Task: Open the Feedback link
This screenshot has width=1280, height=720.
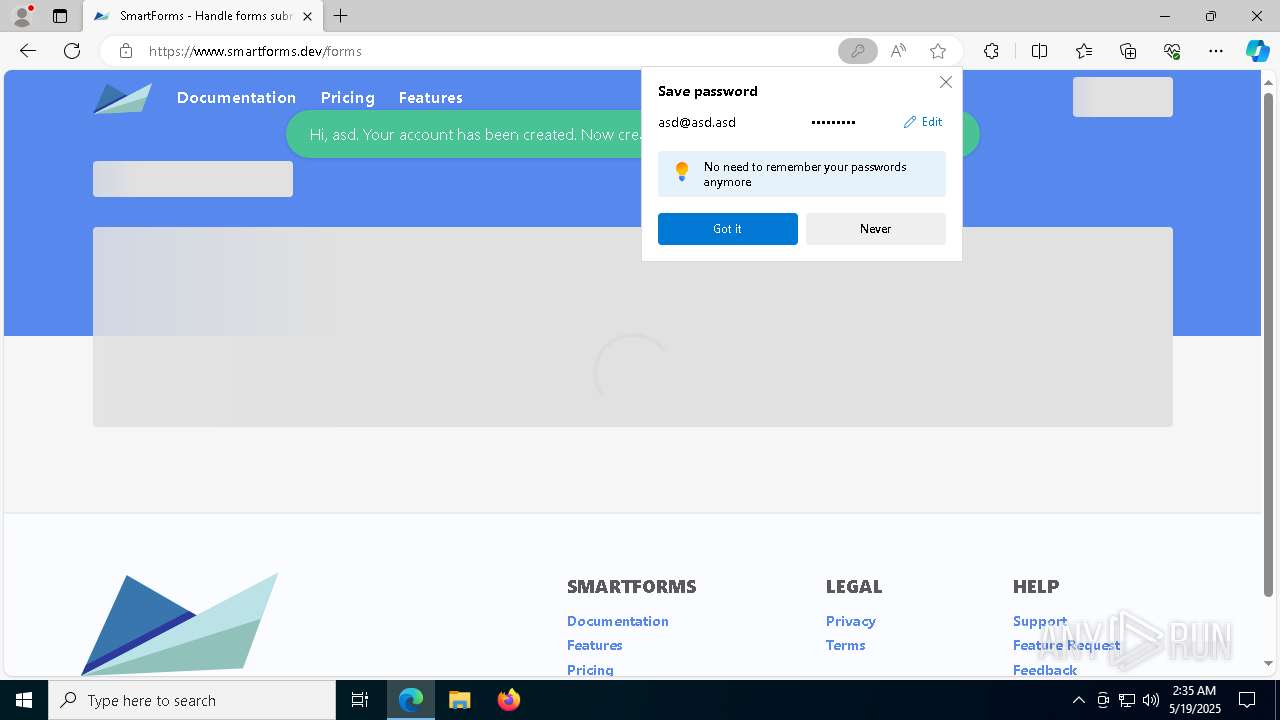Action: click(x=1045, y=670)
